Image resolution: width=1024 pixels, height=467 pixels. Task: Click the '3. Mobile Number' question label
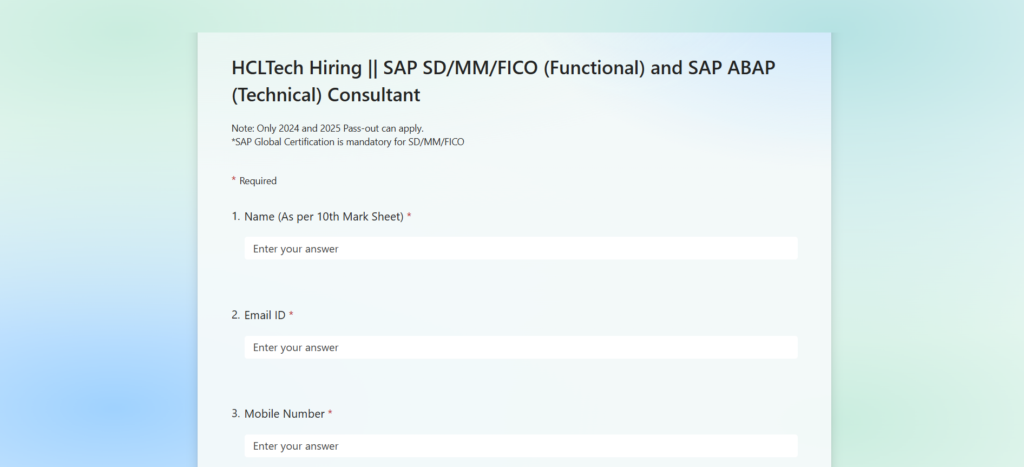click(x=281, y=413)
